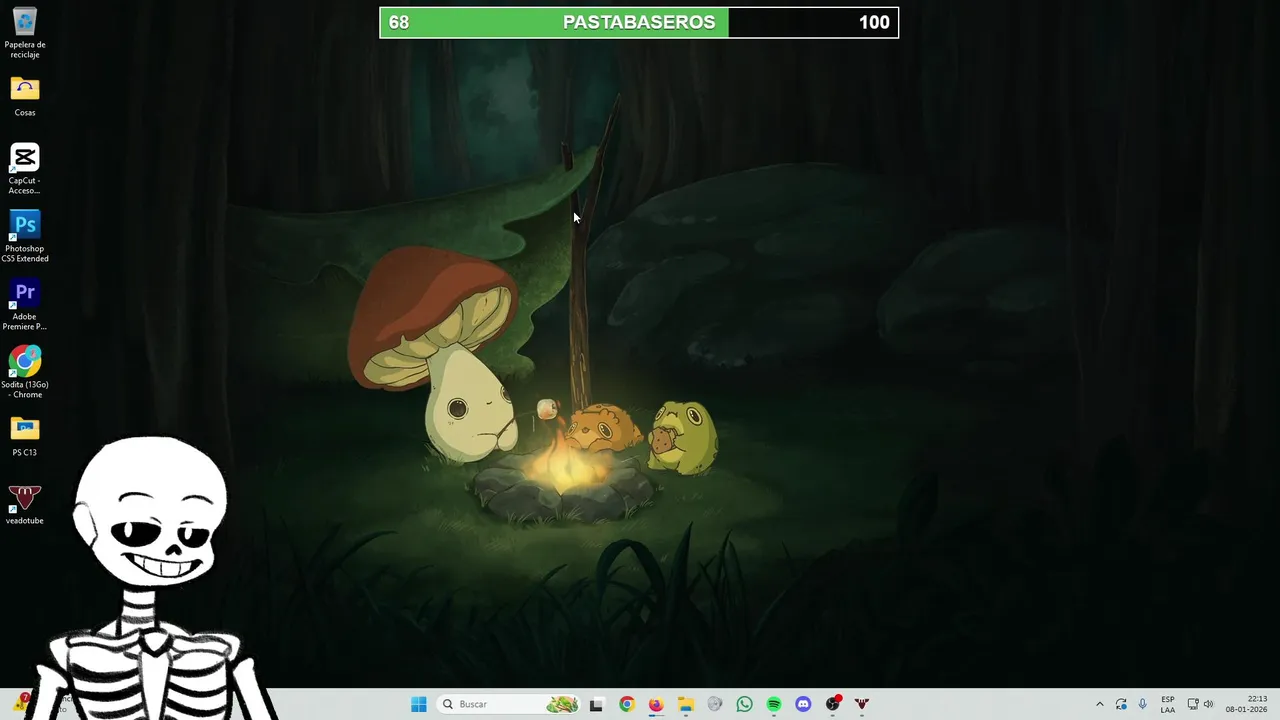Screen dimensions: 1280x720
Task: Click the Windows Update tray icon
Action: pos(1122,704)
